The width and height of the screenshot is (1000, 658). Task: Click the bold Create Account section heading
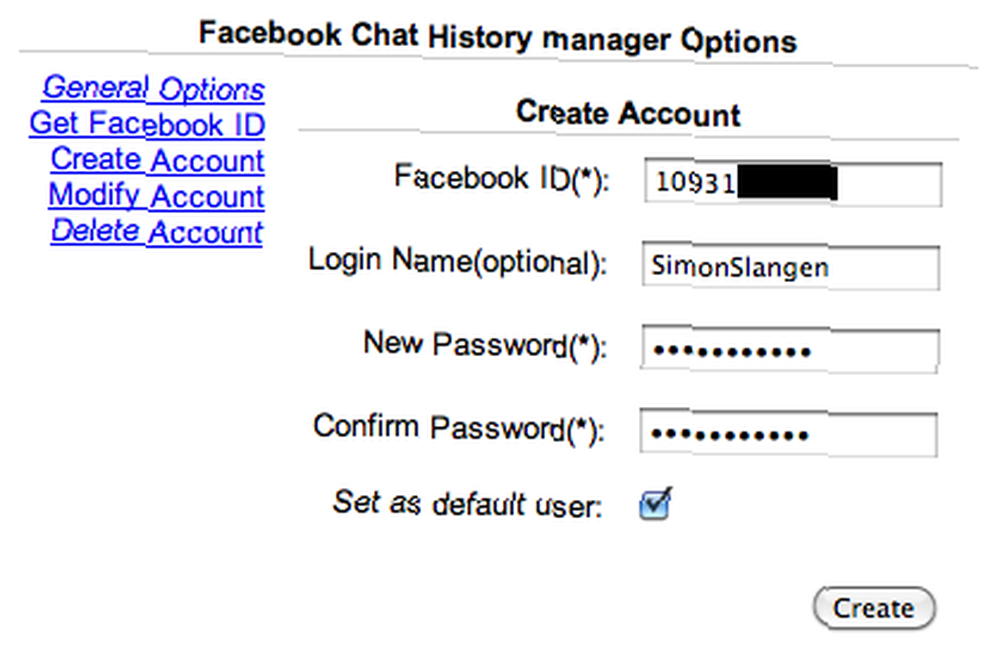[628, 113]
